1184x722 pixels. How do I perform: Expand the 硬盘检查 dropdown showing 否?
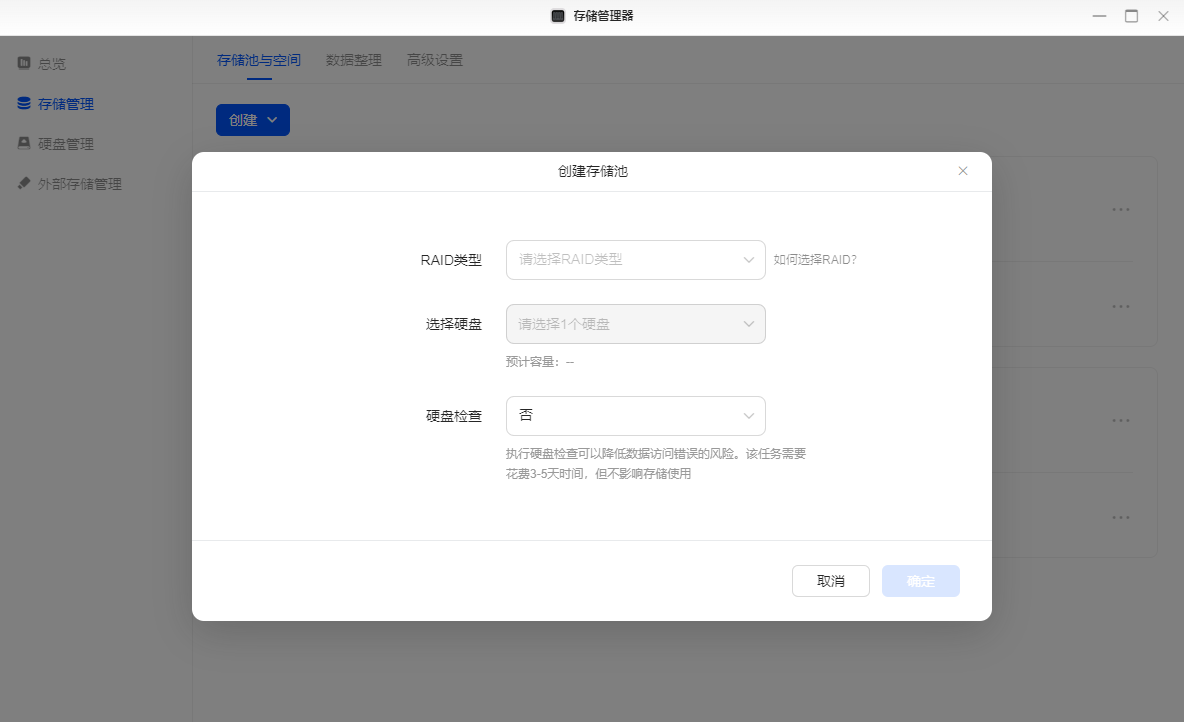(x=635, y=416)
